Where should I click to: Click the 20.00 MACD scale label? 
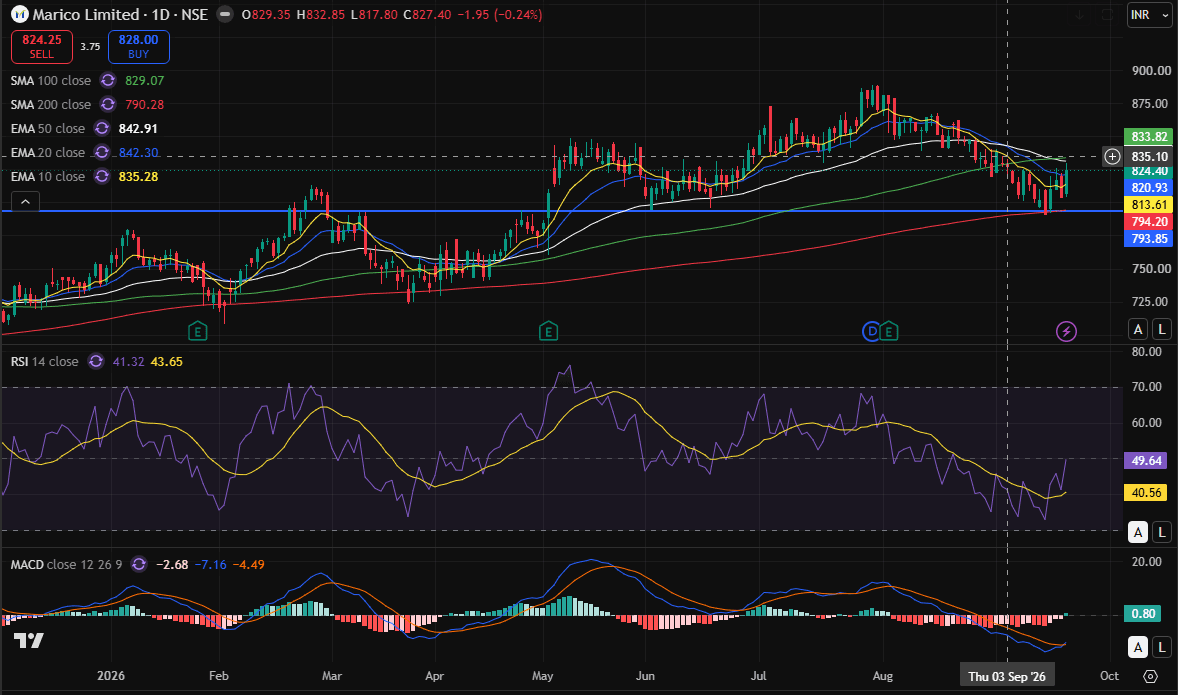pyautogui.click(x=1146, y=561)
